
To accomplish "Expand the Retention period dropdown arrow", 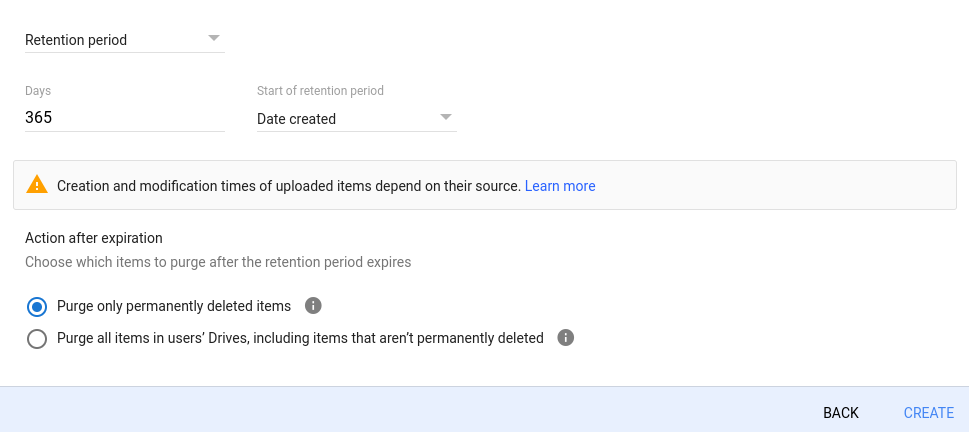I will 214,38.
